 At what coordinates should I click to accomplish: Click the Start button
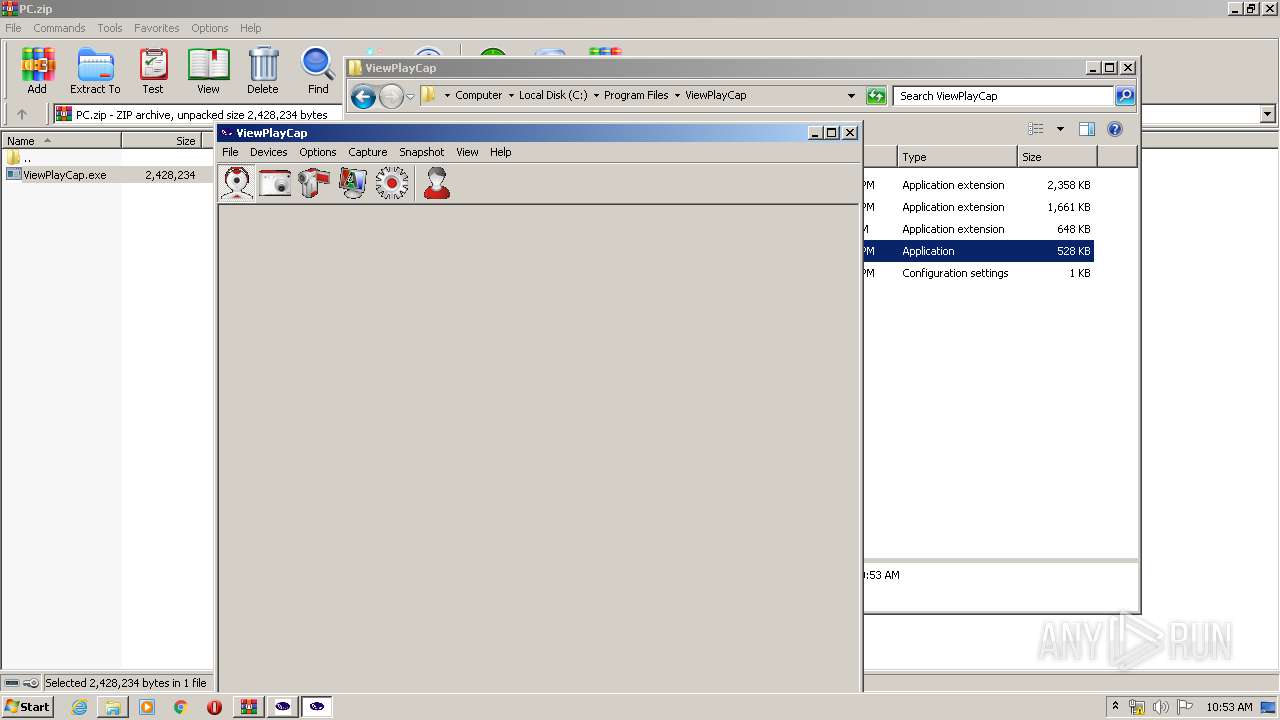(x=27, y=707)
